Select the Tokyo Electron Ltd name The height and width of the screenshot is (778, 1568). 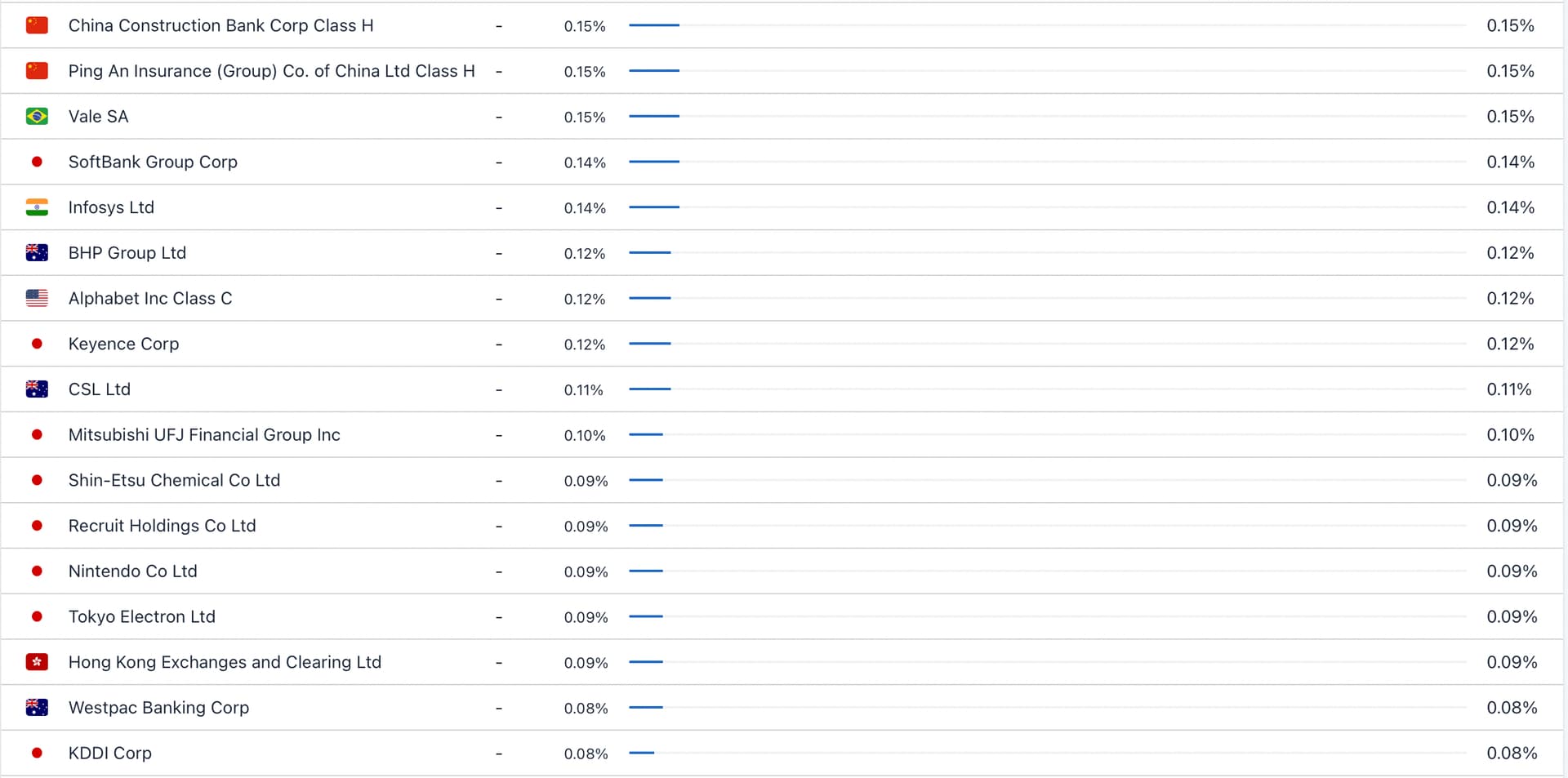coord(142,616)
